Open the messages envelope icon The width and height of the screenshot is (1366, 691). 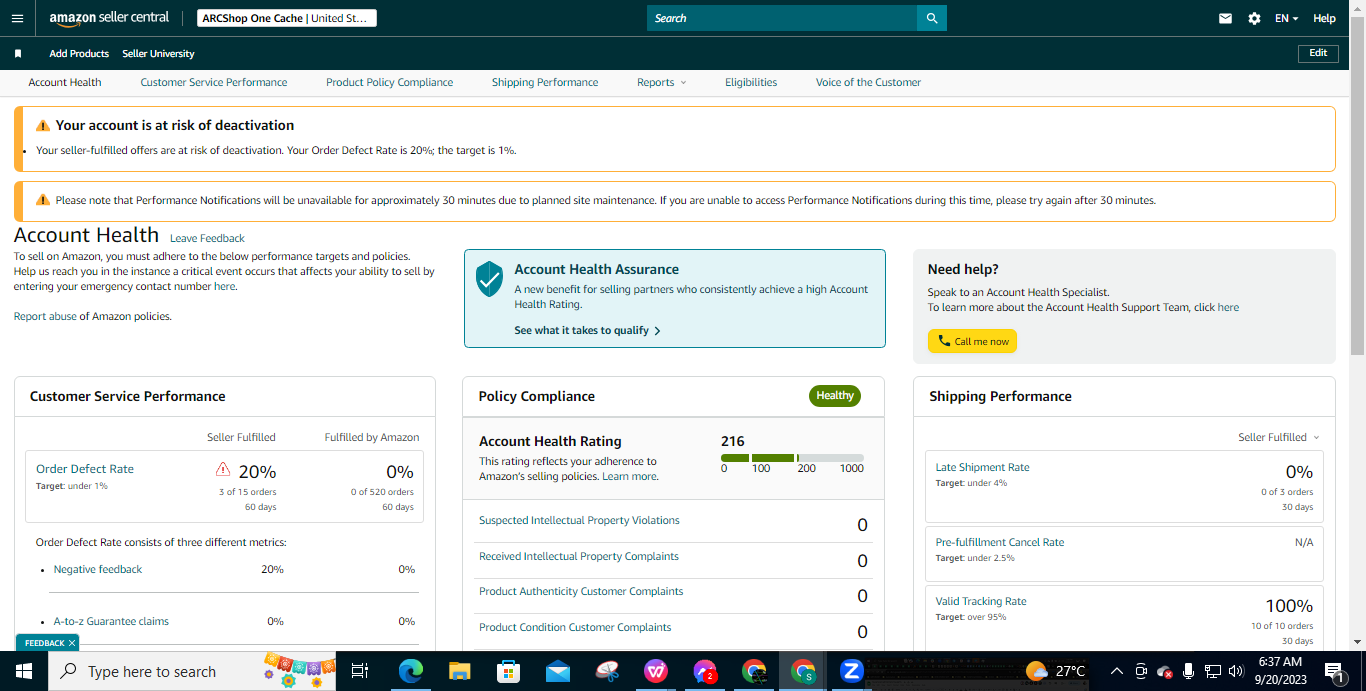pos(1225,18)
